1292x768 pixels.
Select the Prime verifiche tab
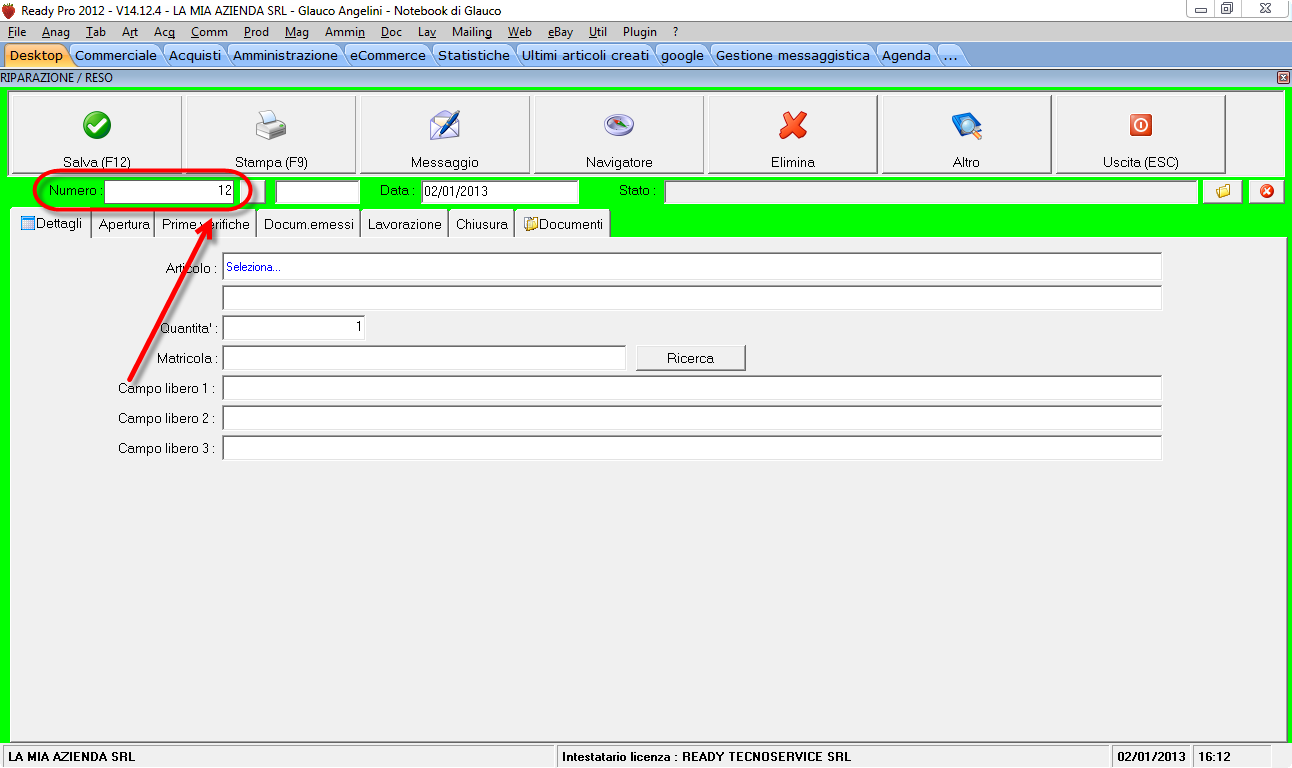click(x=206, y=224)
